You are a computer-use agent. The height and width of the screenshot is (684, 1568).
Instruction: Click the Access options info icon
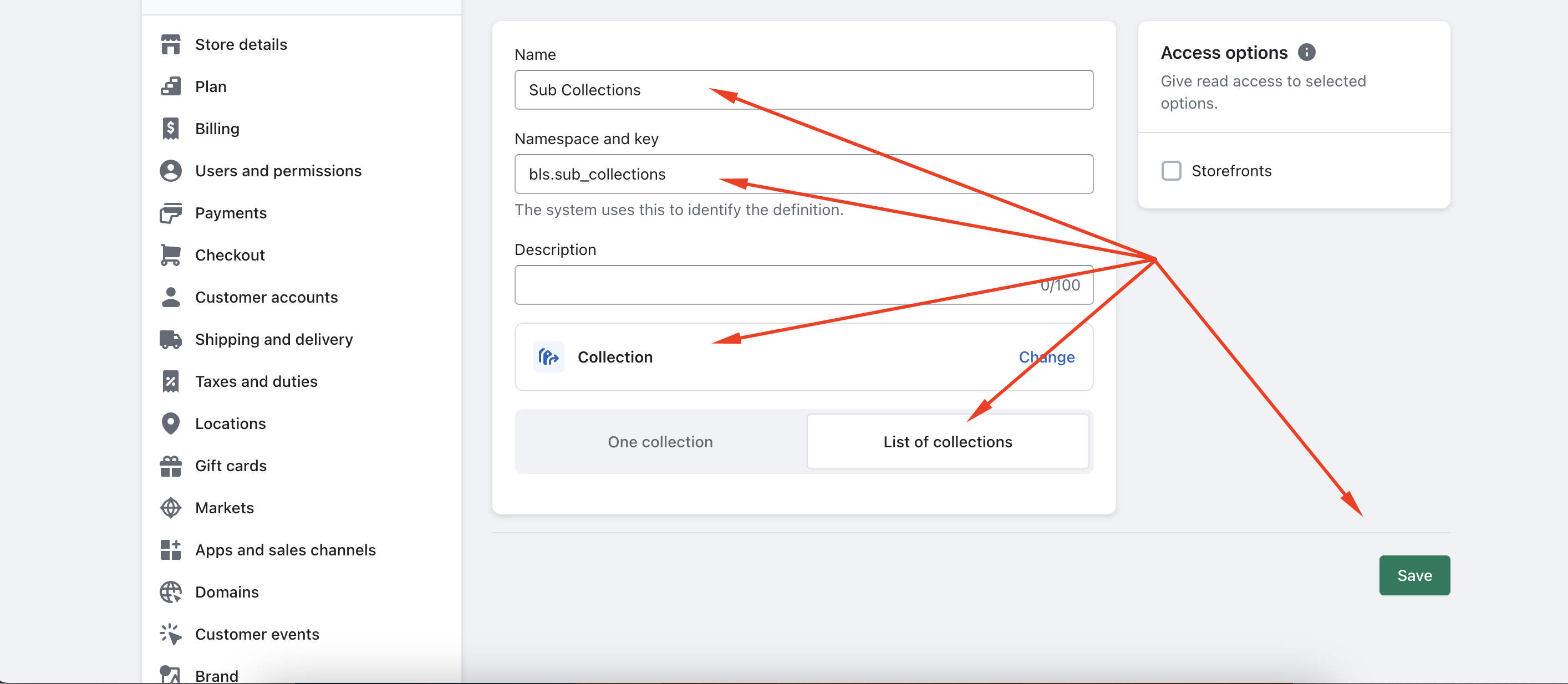click(x=1306, y=52)
